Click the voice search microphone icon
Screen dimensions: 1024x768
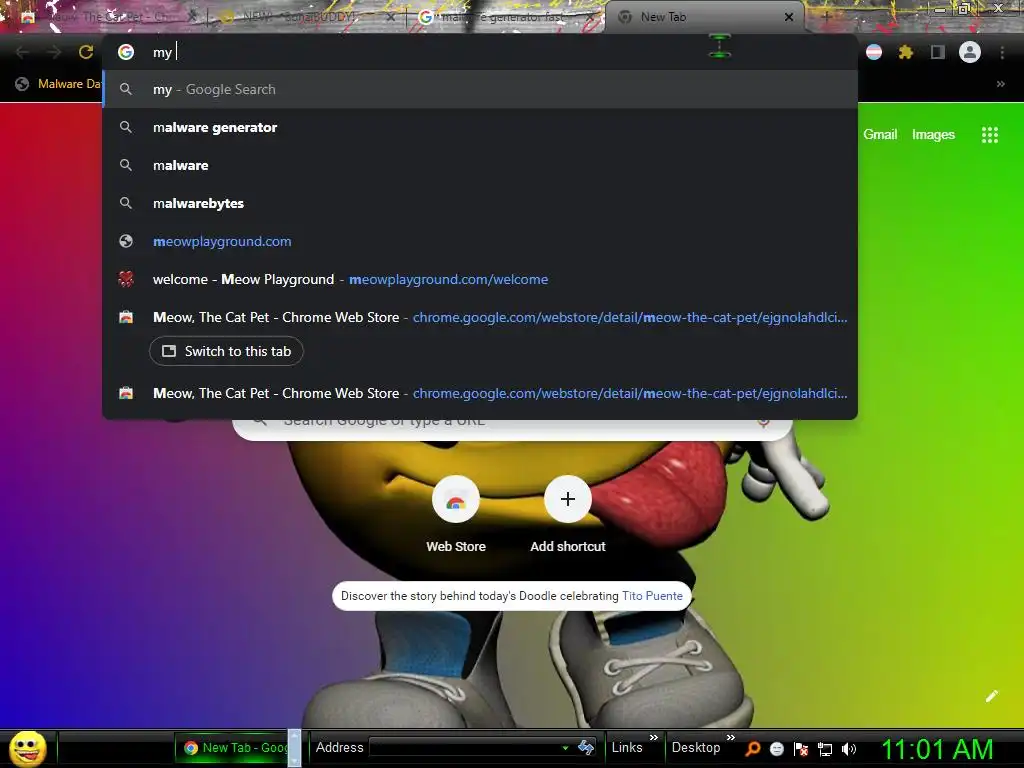[763, 421]
